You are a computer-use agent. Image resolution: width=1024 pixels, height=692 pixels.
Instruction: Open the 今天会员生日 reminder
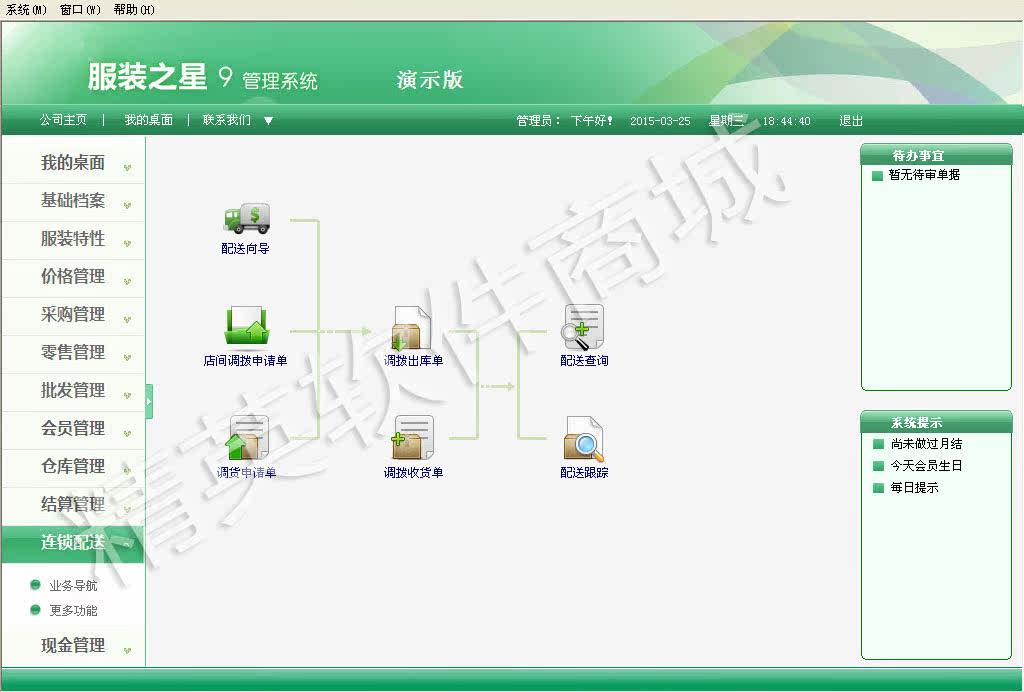click(x=926, y=465)
